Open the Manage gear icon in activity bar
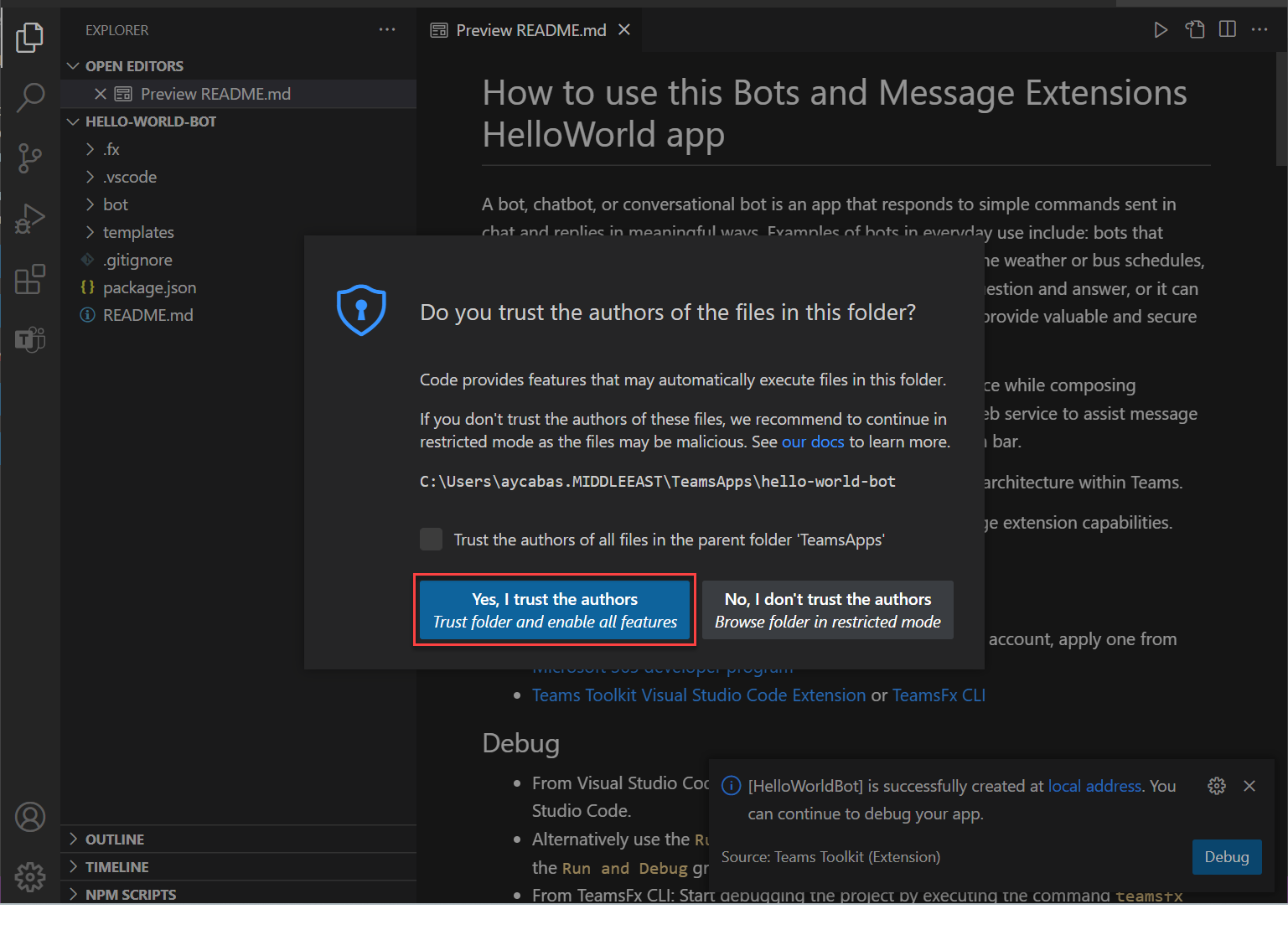The image size is (1288, 935). (30, 877)
